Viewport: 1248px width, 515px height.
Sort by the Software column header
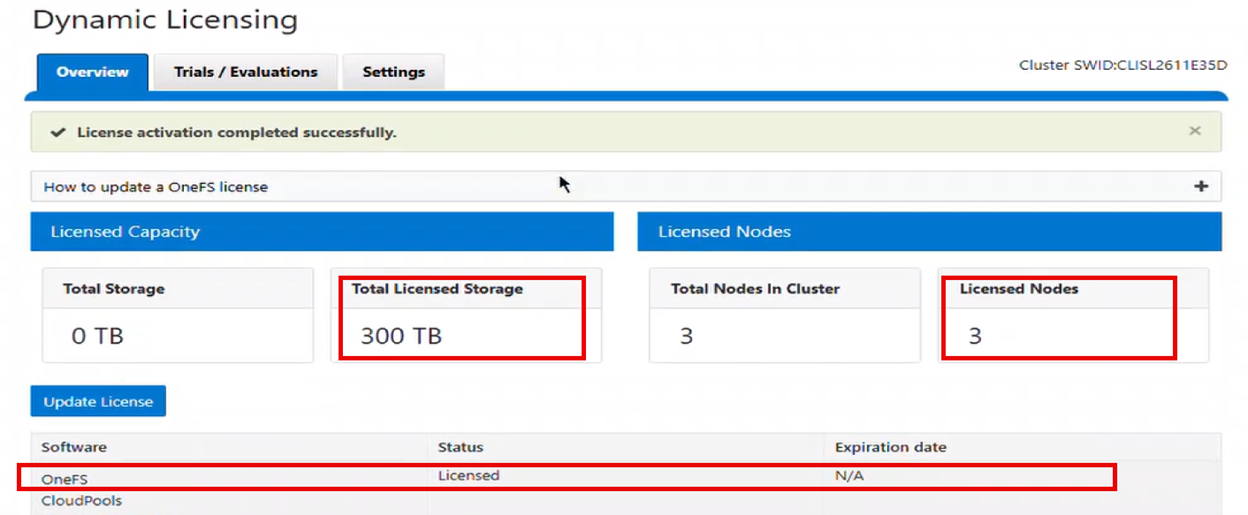(74, 447)
